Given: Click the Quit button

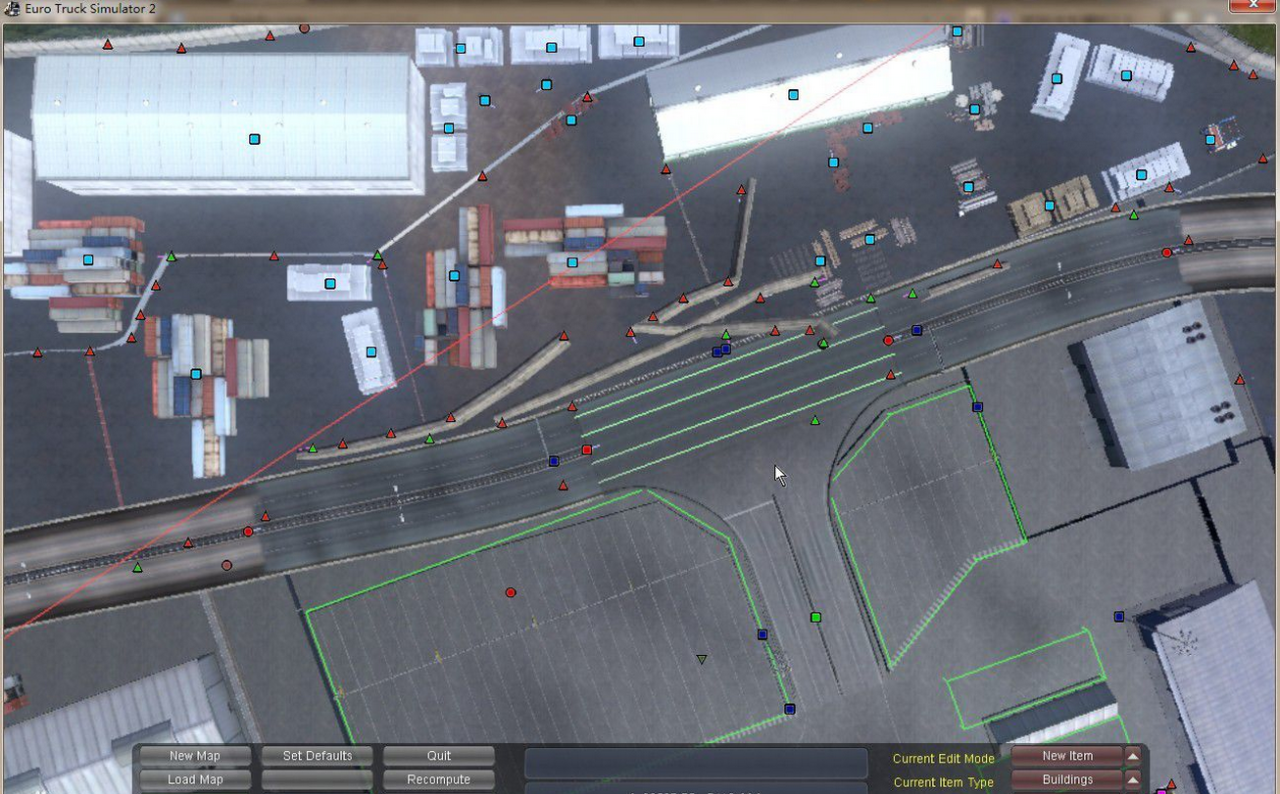Looking at the screenshot, I should point(439,756).
